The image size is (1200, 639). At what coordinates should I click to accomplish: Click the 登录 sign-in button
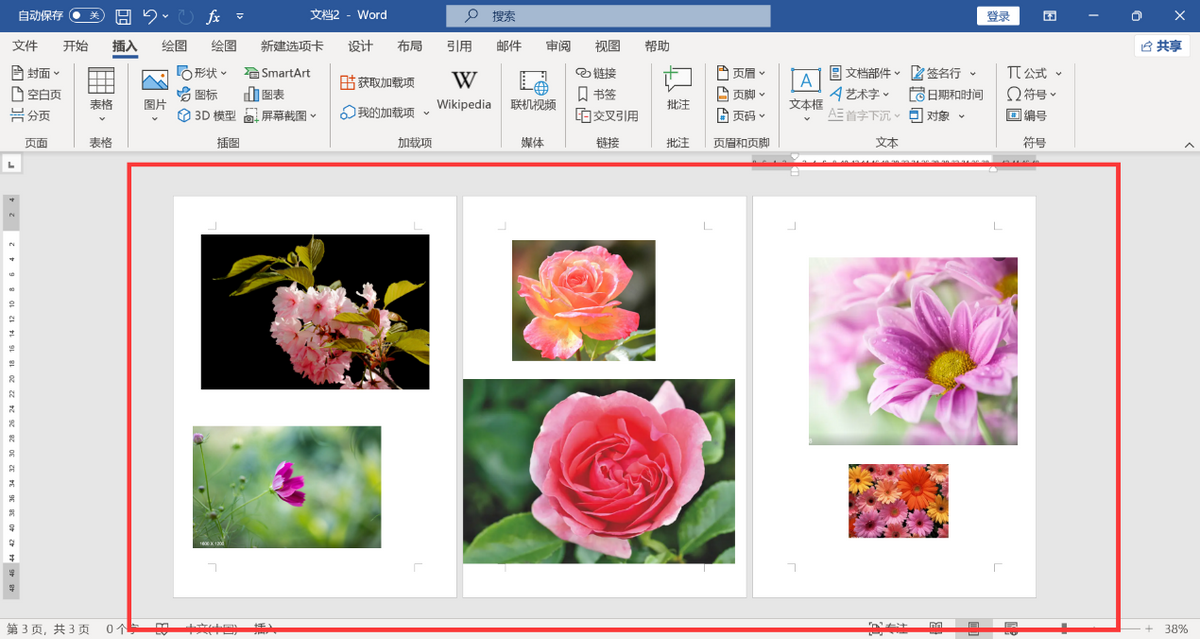[997, 16]
